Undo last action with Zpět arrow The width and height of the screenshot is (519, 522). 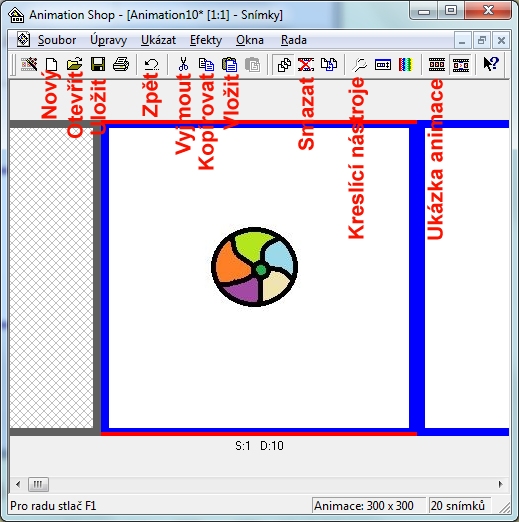click(152, 64)
